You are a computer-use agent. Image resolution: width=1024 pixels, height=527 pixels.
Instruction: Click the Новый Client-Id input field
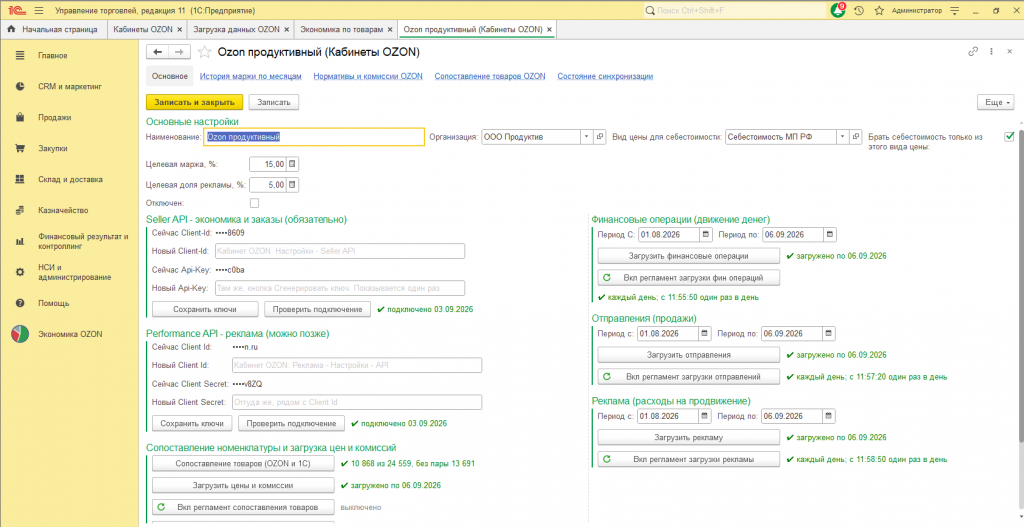click(338, 251)
